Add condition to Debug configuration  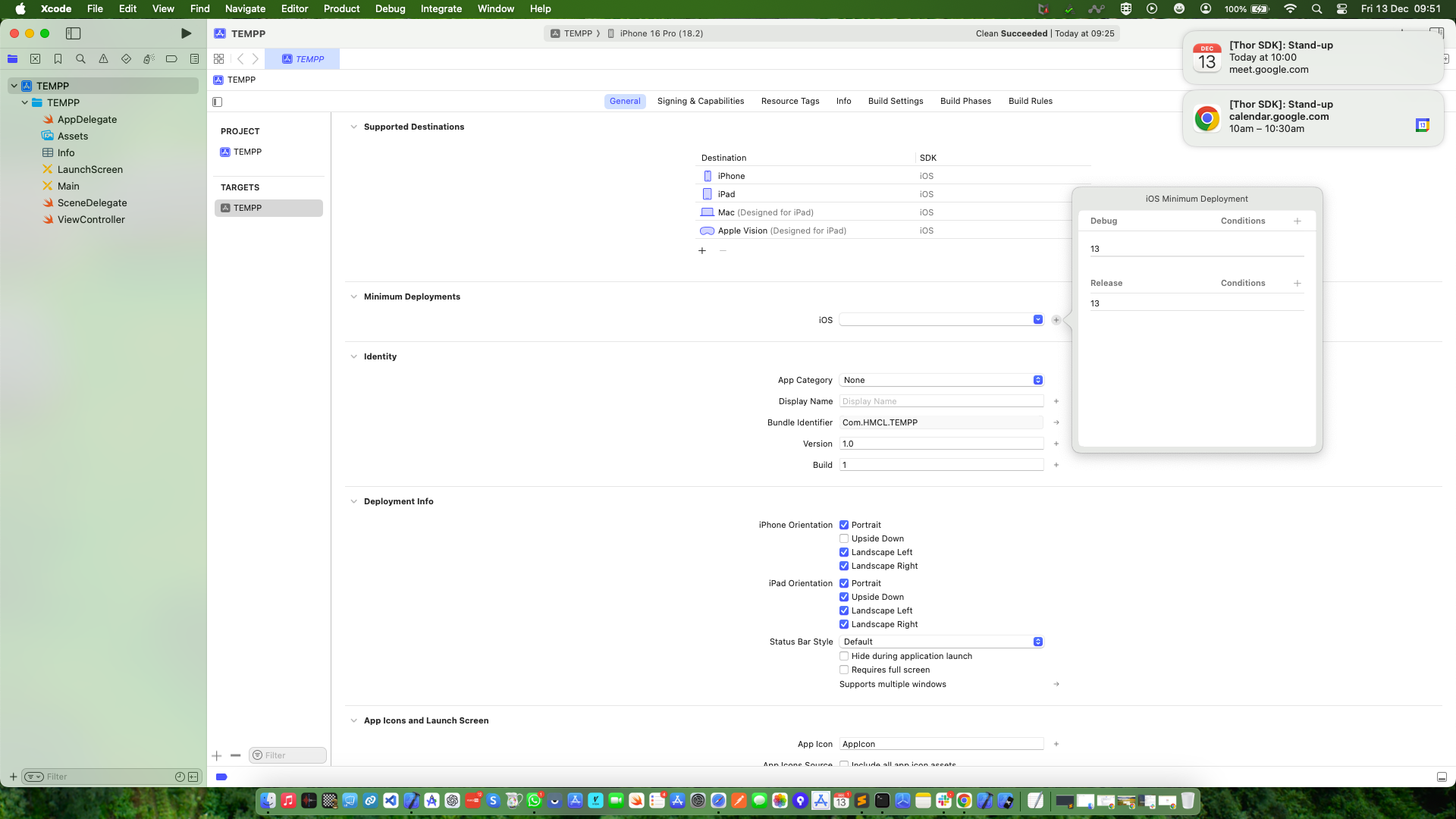1298,221
